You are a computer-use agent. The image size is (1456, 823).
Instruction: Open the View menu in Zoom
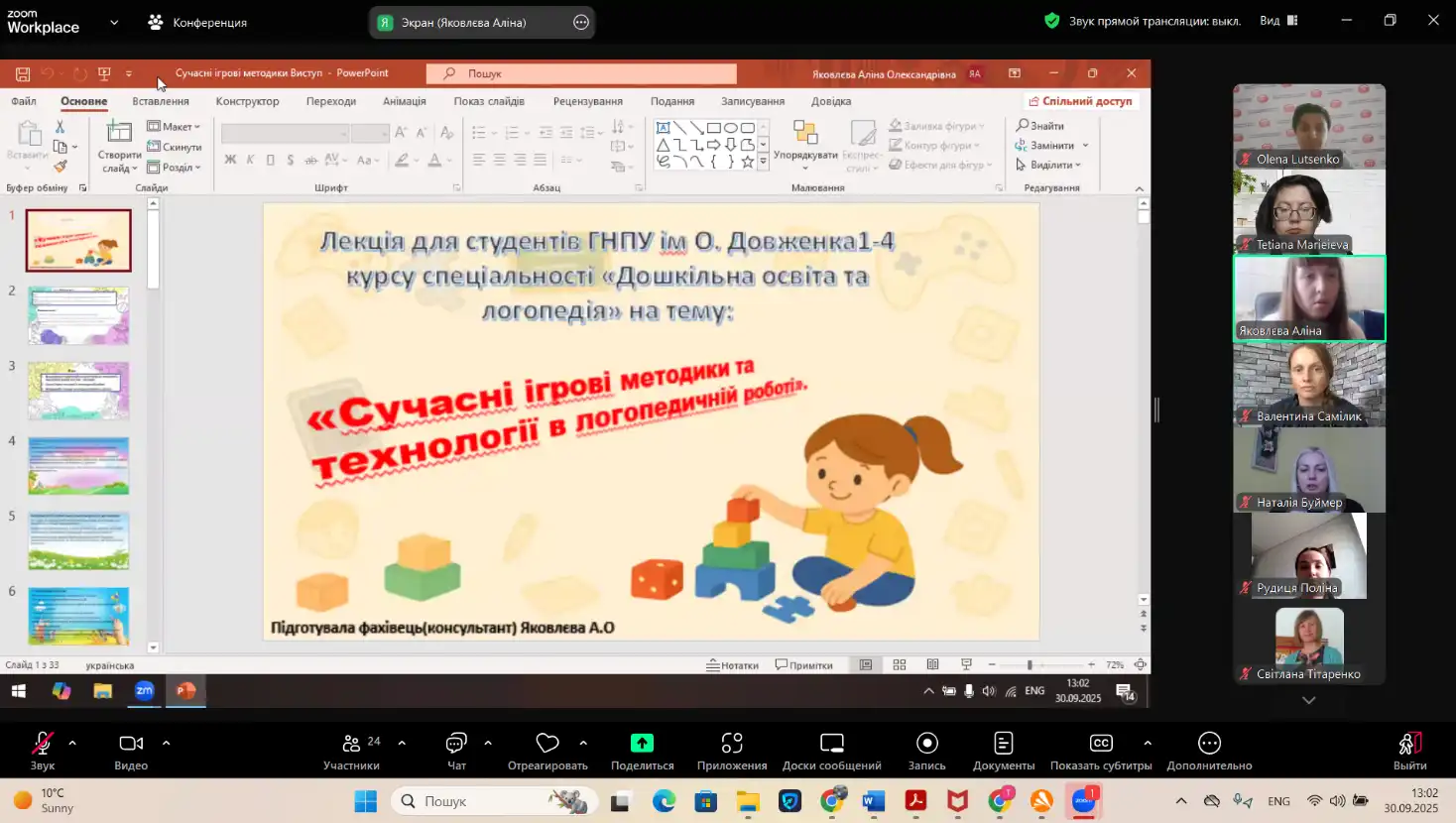coord(1278,21)
